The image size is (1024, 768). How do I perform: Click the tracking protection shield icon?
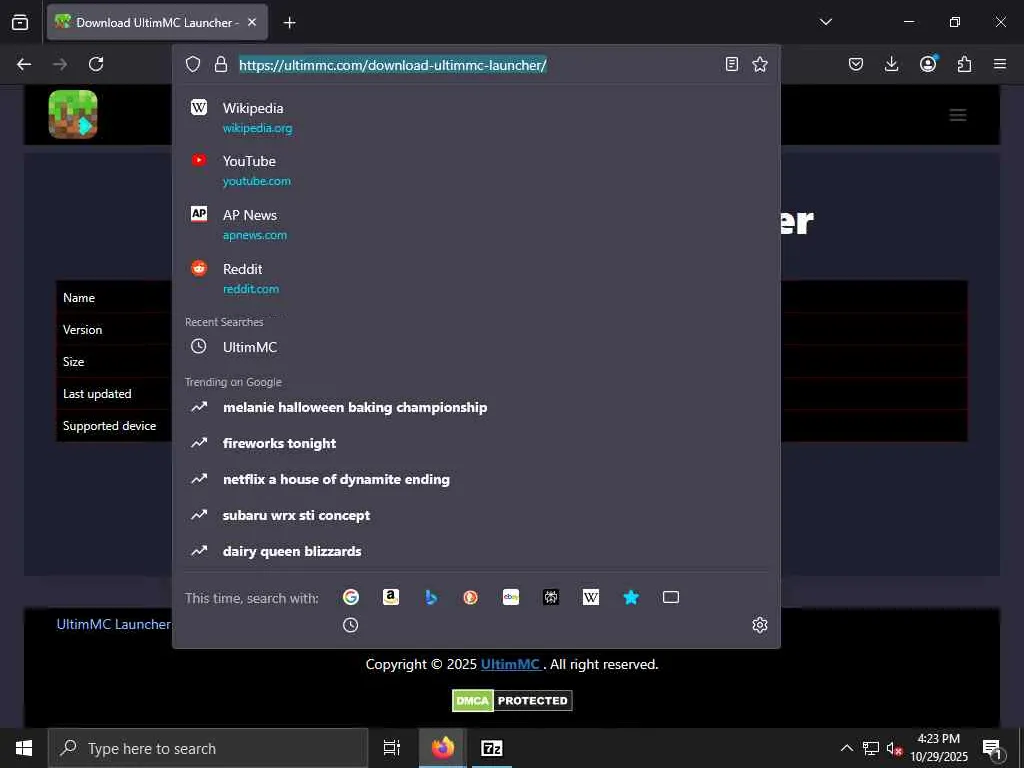point(193,64)
